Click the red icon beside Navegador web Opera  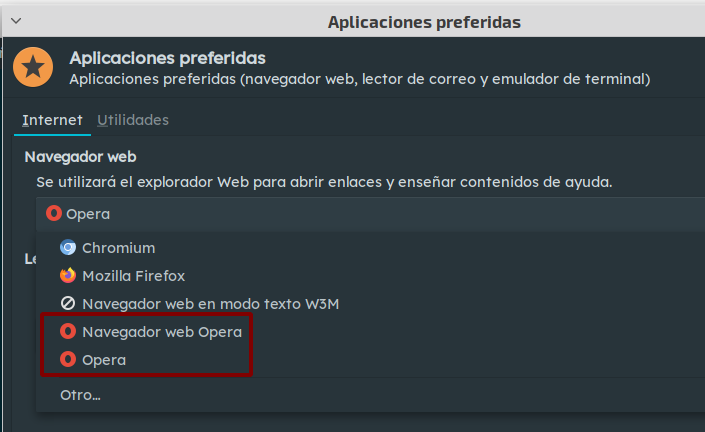pos(68,332)
